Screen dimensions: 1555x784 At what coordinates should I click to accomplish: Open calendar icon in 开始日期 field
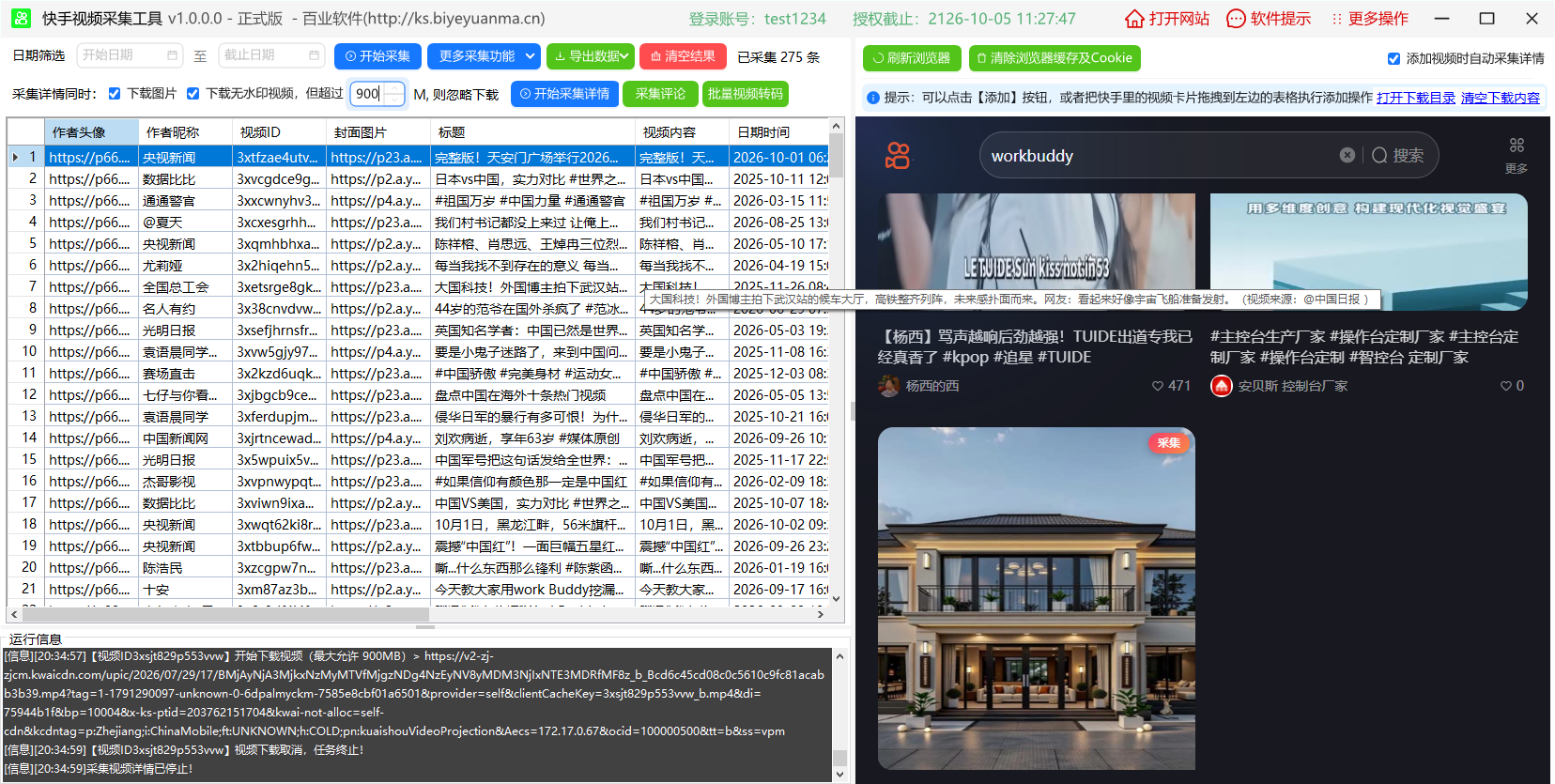tap(172, 55)
